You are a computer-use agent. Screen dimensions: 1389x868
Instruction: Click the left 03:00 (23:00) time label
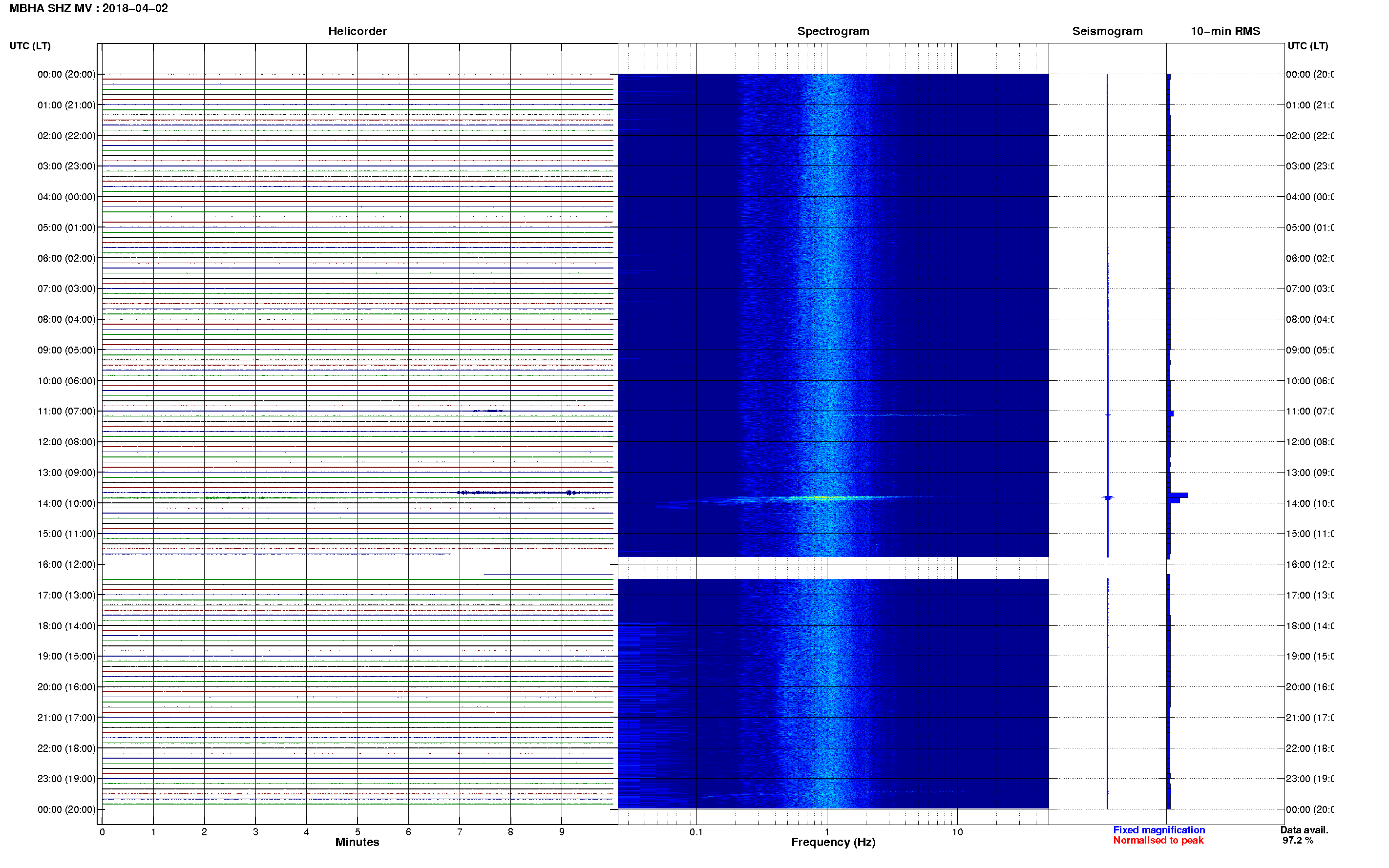pyautogui.click(x=66, y=166)
